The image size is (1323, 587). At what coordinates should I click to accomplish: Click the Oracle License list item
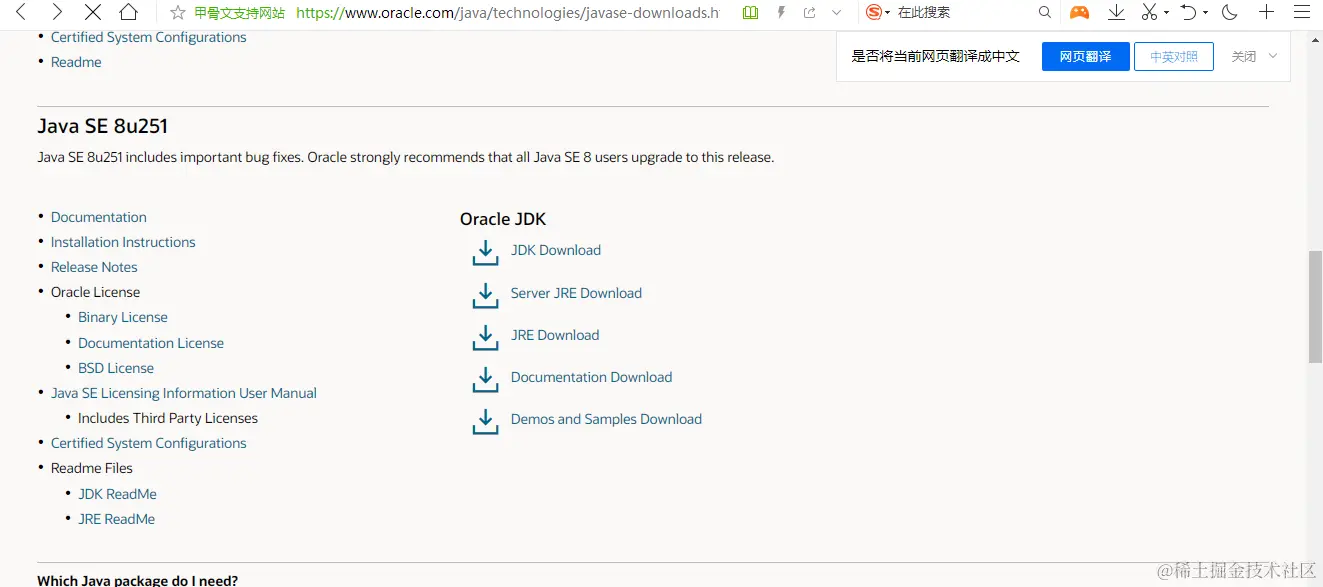click(x=95, y=292)
